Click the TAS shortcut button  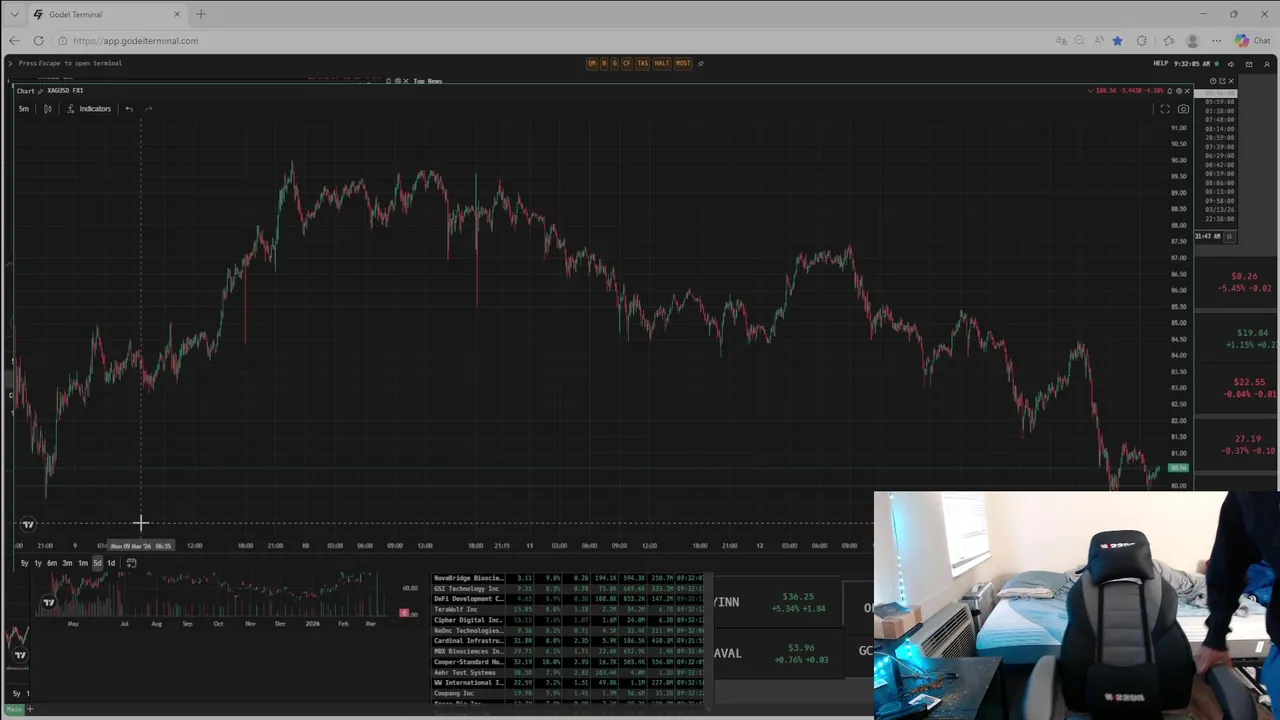[x=642, y=63]
